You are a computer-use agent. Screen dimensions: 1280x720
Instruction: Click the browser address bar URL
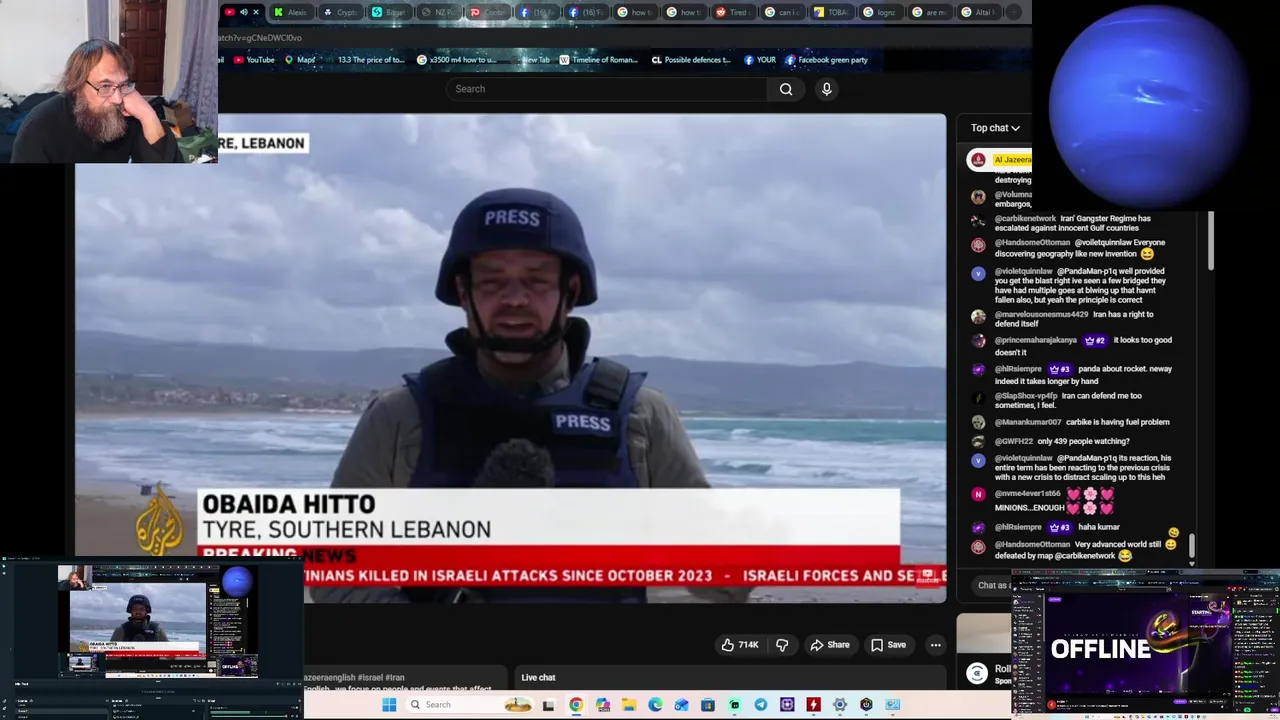(260, 38)
